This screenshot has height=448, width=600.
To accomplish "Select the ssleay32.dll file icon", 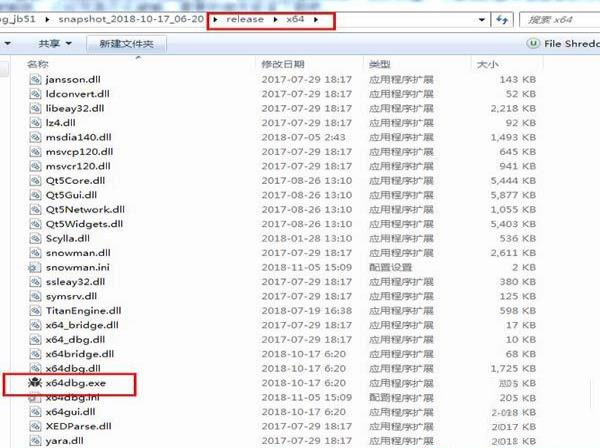I will [x=35, y=282].
